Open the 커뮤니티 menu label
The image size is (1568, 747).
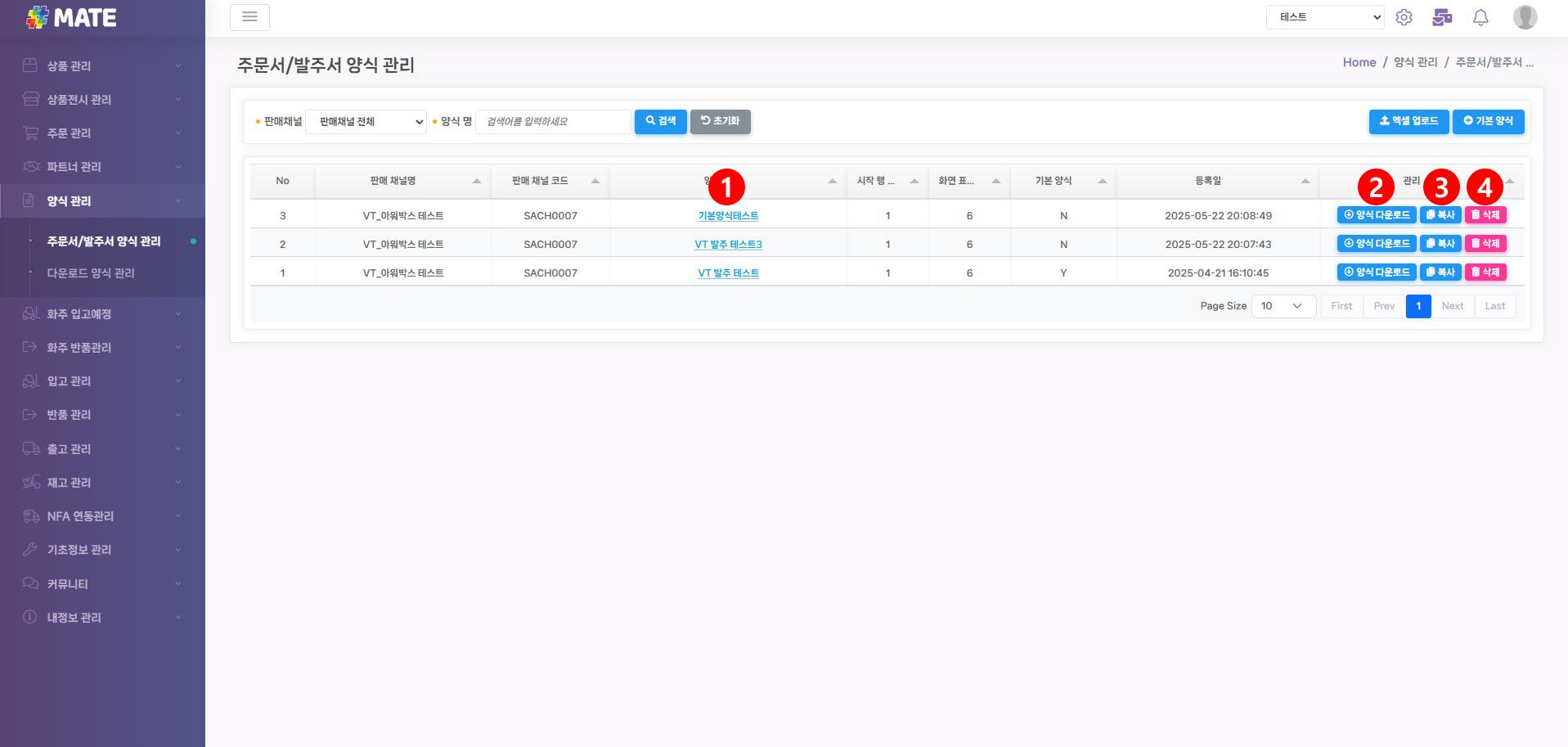tap(67, 583)
